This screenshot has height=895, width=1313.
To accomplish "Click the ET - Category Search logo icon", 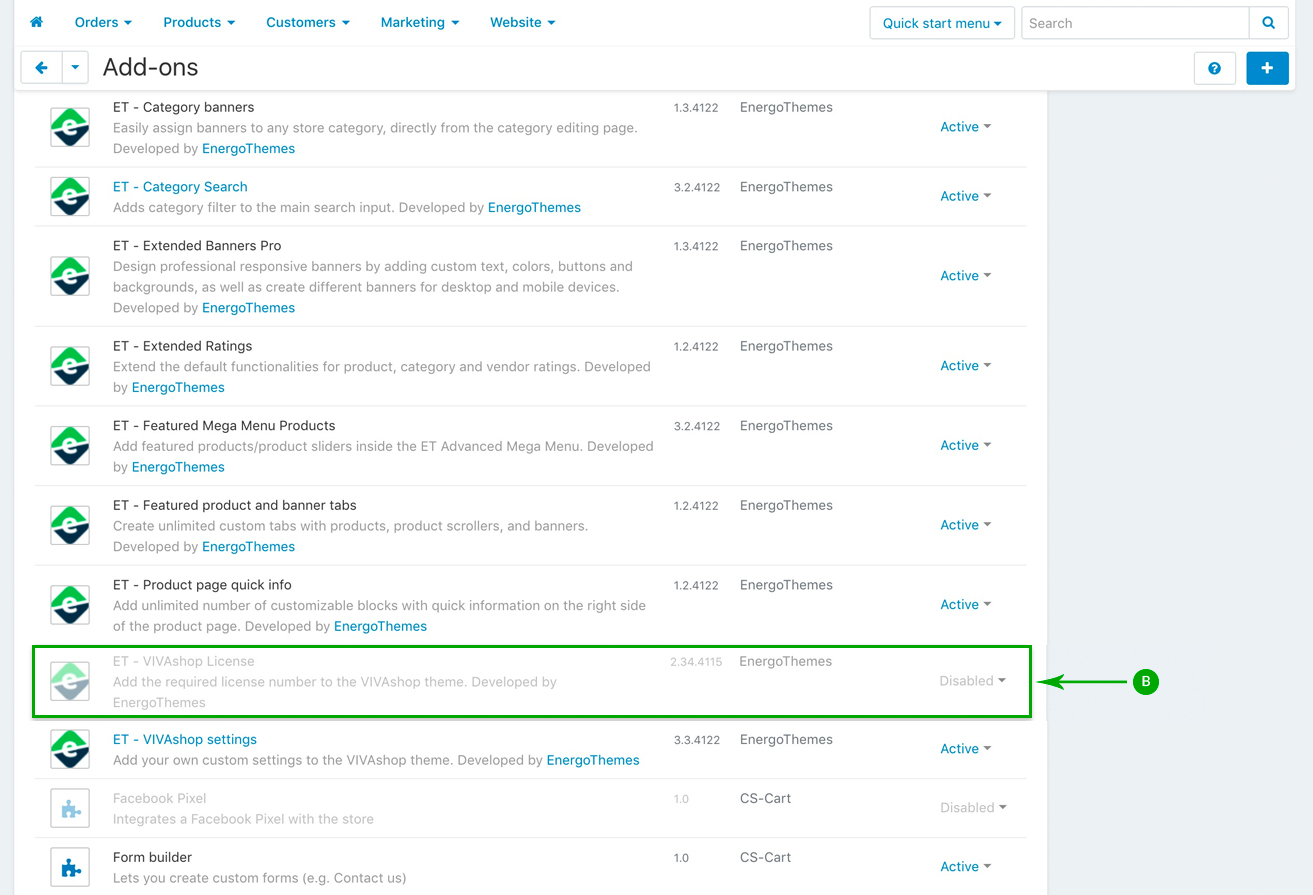I will pyautogui.click(x=70, y=196).
